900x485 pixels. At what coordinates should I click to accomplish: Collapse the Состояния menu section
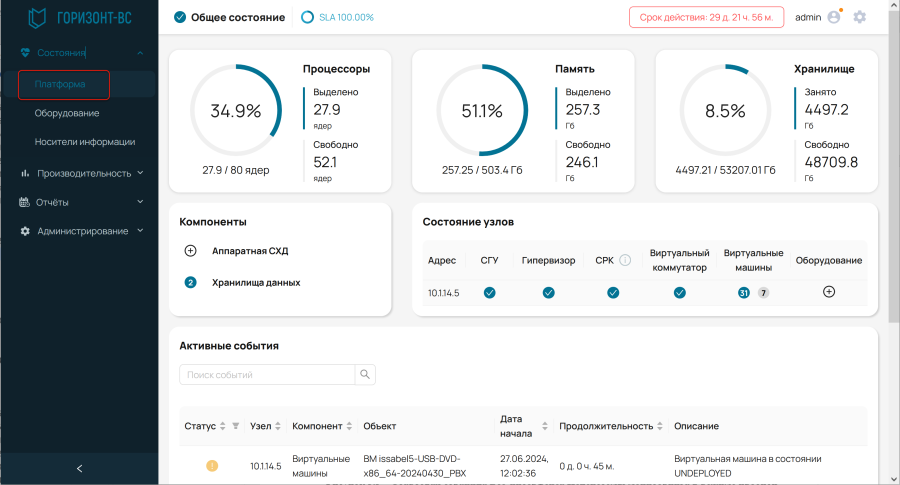tap(140, 53)
